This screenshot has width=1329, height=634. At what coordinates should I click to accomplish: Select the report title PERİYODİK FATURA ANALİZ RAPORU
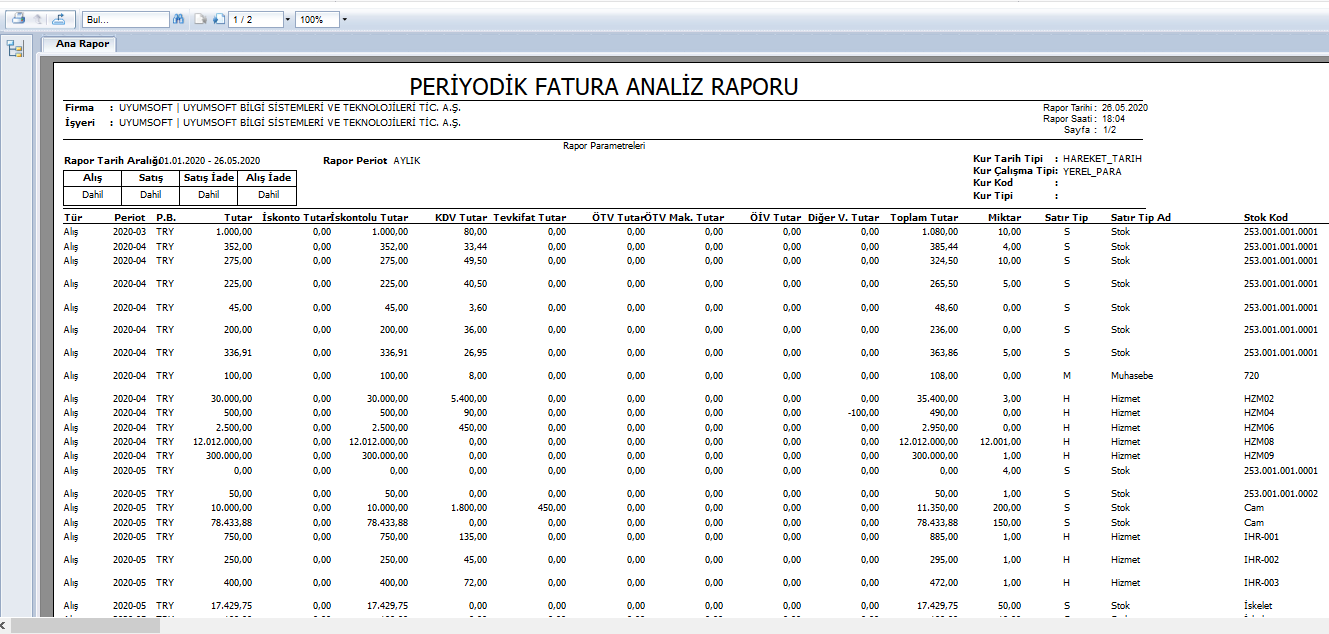604,87
